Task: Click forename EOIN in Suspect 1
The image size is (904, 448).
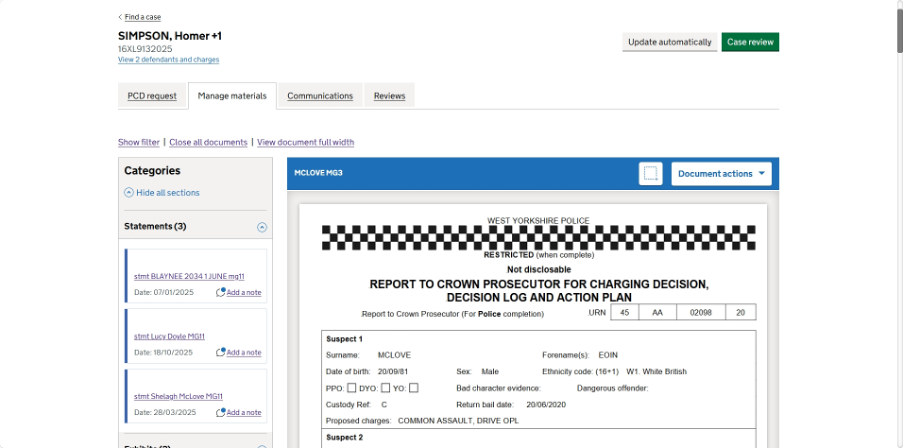Action: pos(608,355)
